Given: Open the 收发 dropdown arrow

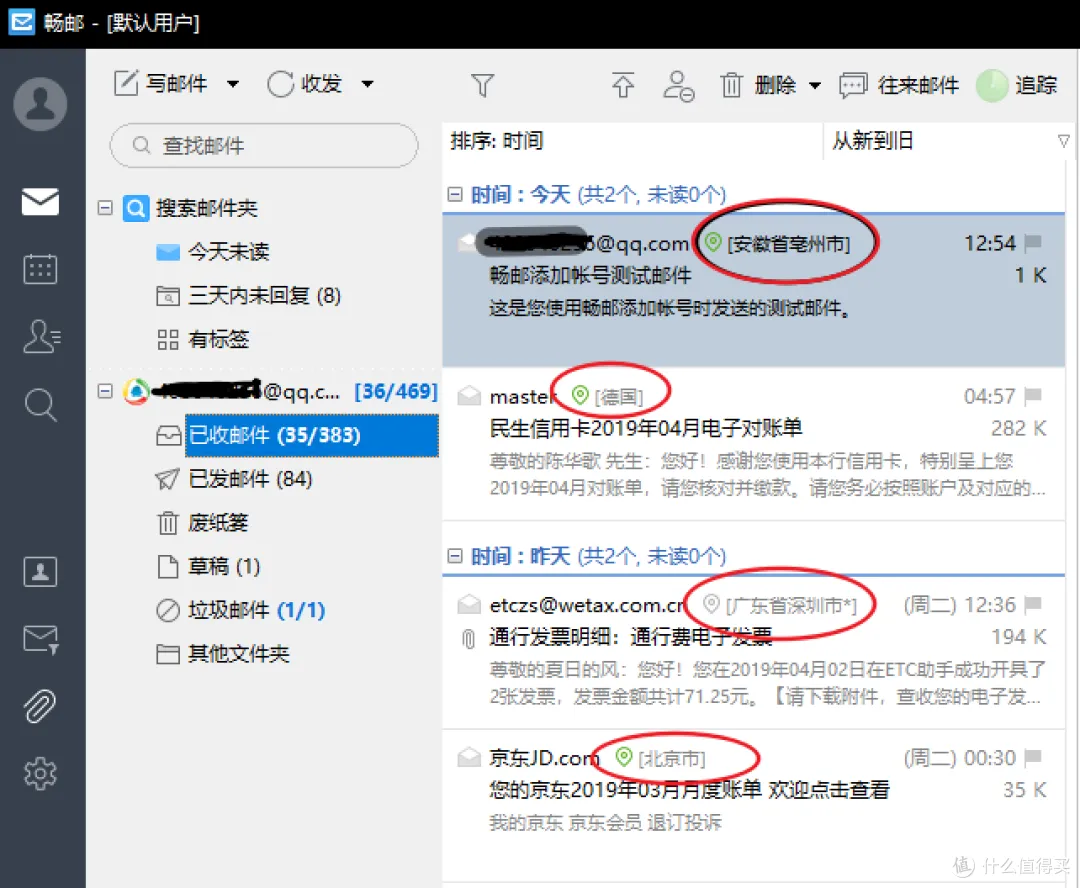Looking at the screenshot, I should click(x=368, y=85).
